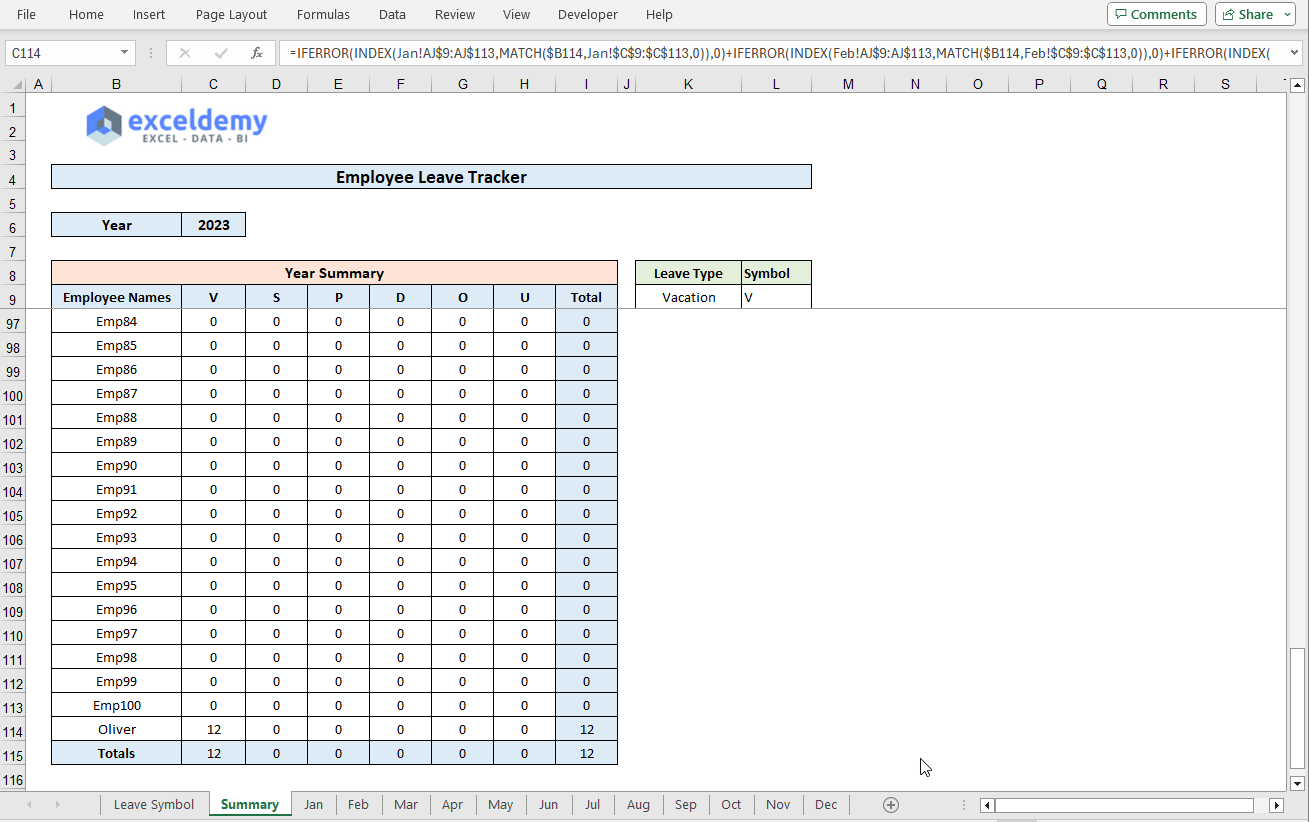The width and height of the screenshot is (1309, 822).
Task: Open the Comments pane
Action: pos(1157,14)
